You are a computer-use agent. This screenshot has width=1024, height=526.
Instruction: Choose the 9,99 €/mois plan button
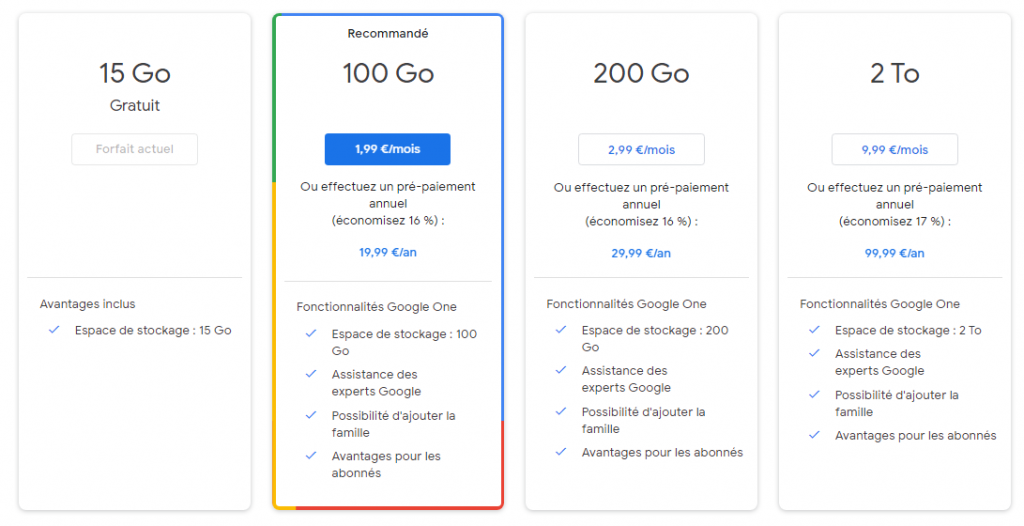pos(894,150)
